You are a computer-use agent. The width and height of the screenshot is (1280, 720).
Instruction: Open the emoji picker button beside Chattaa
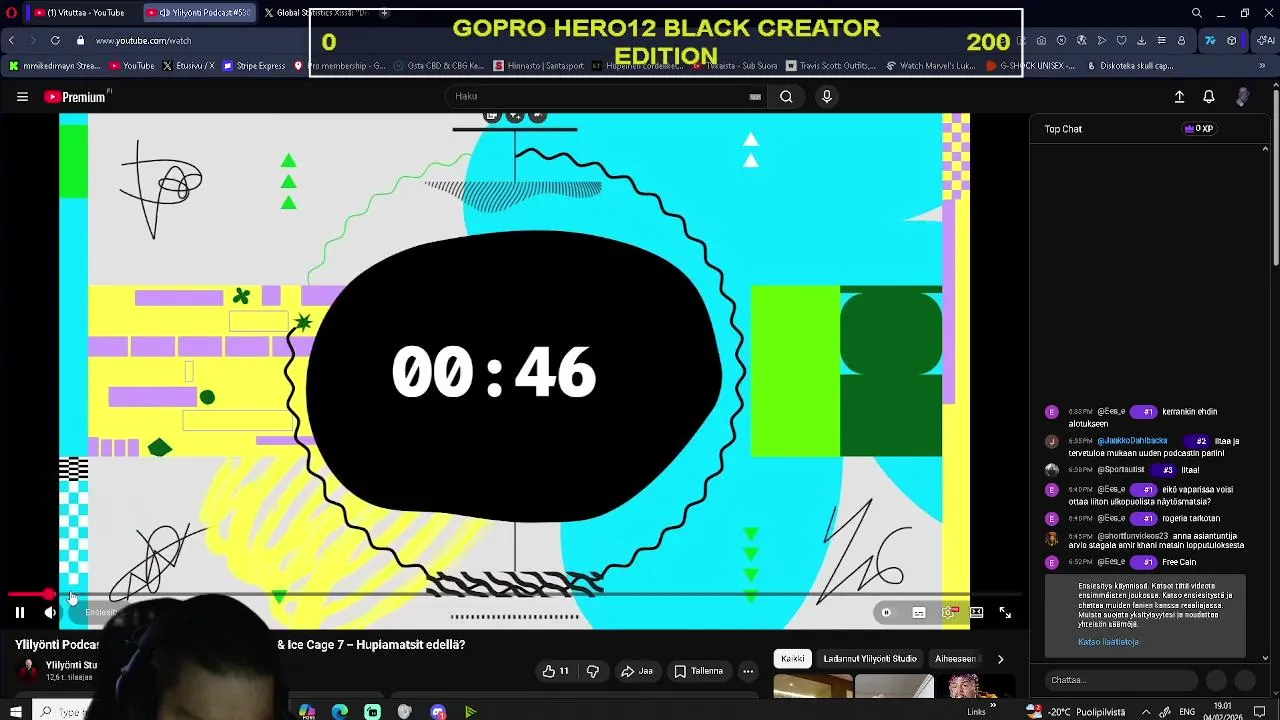point(1216,680)
